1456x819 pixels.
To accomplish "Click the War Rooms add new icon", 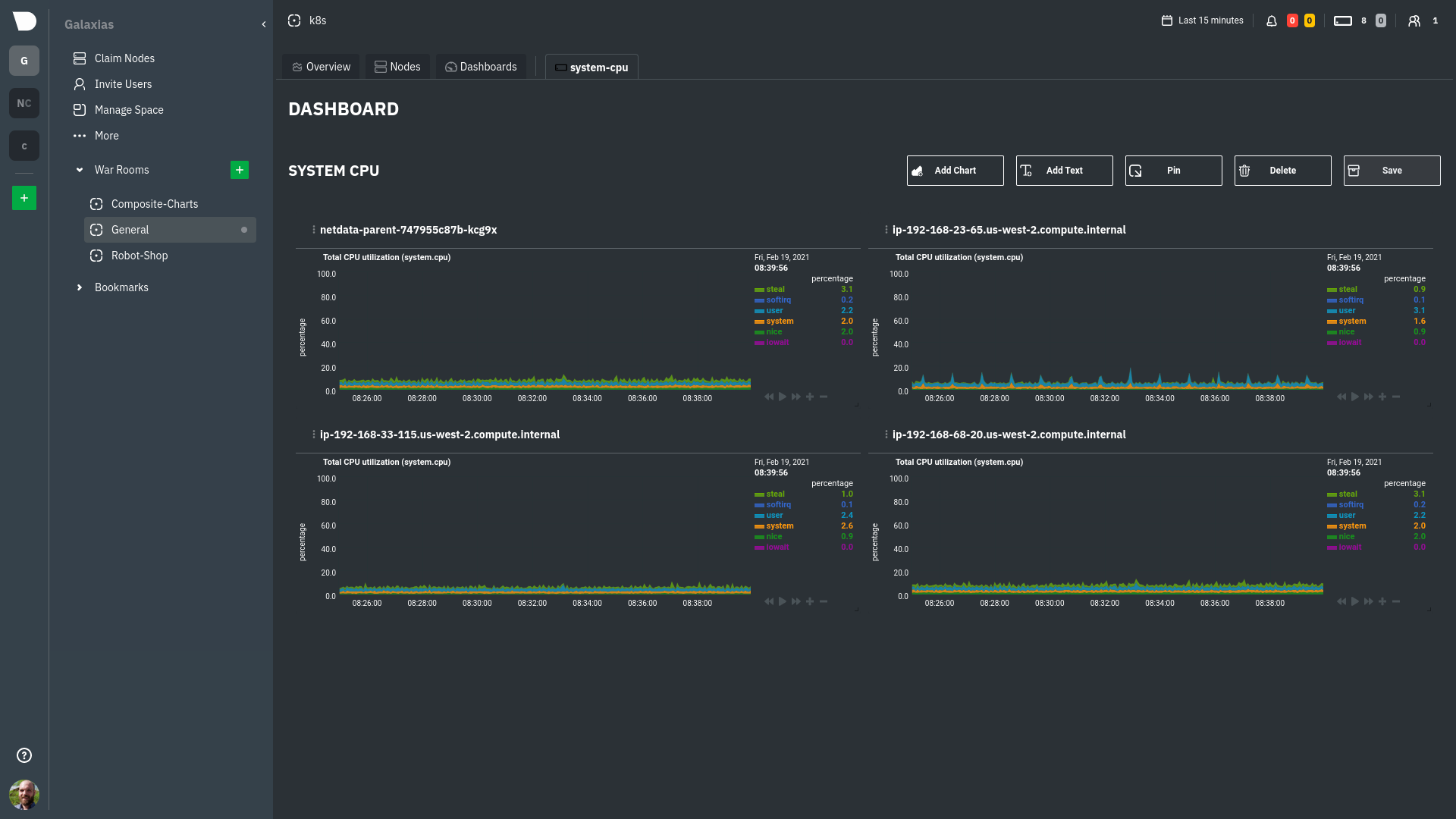I will click(239, 169).
